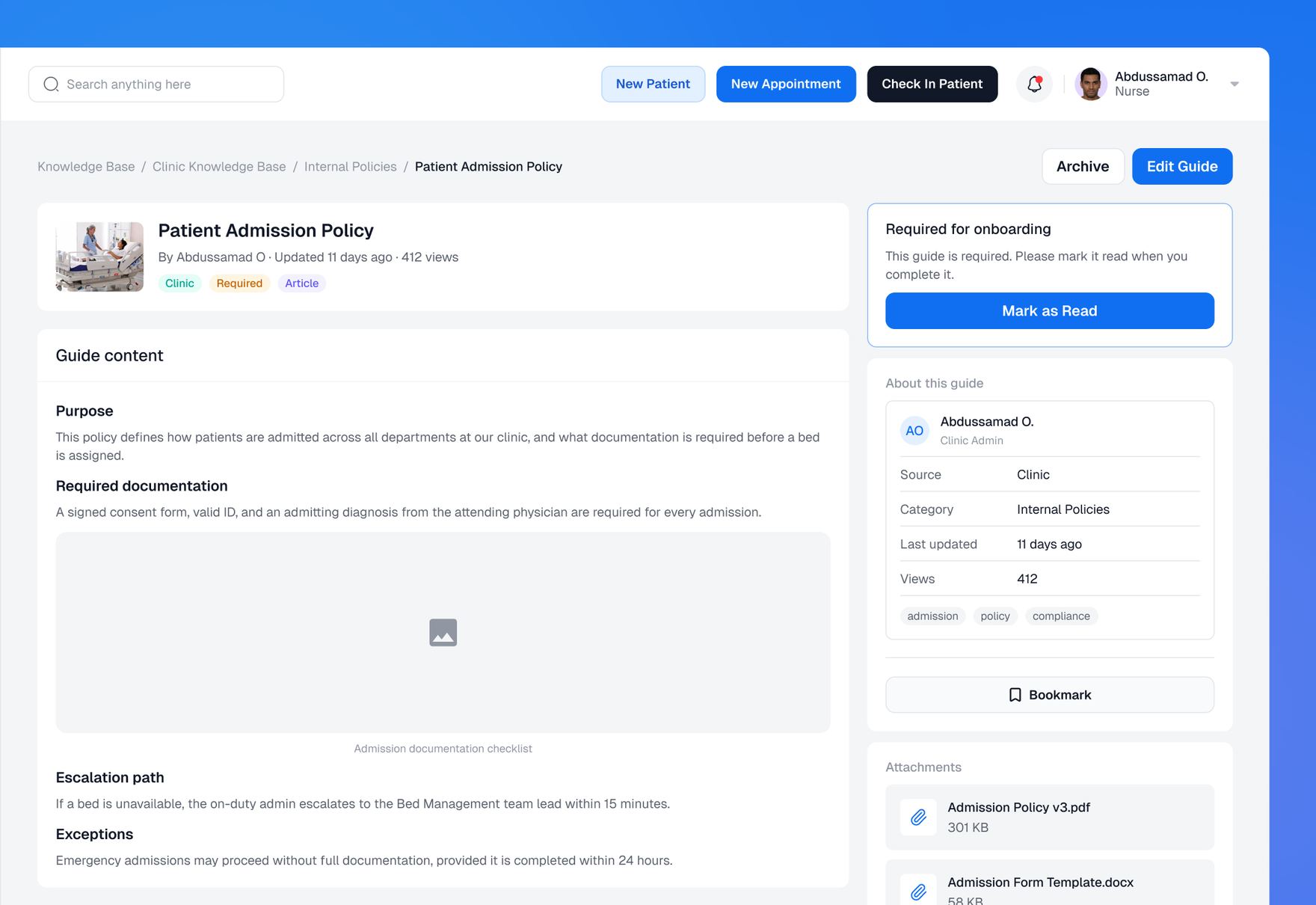This screenshot has width=1316, height=905.
Task: Select the admission keyword tag
Action: point(932,616)
